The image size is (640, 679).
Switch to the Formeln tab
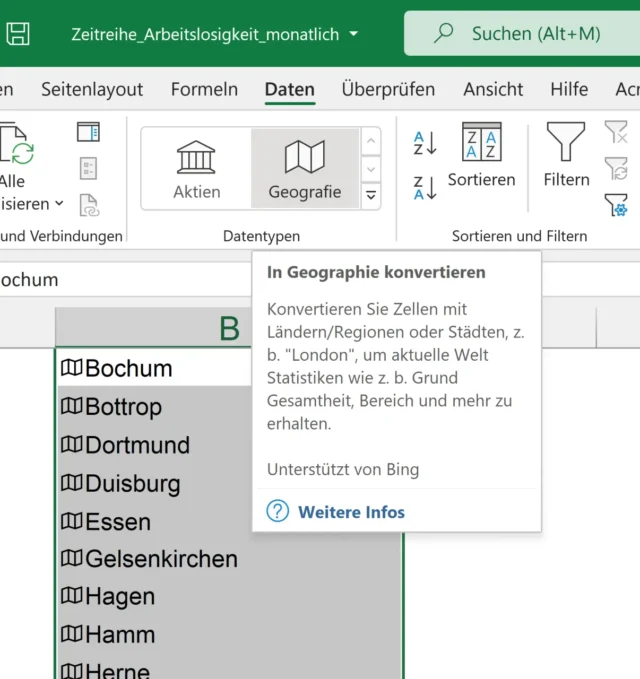pos(204,89)
